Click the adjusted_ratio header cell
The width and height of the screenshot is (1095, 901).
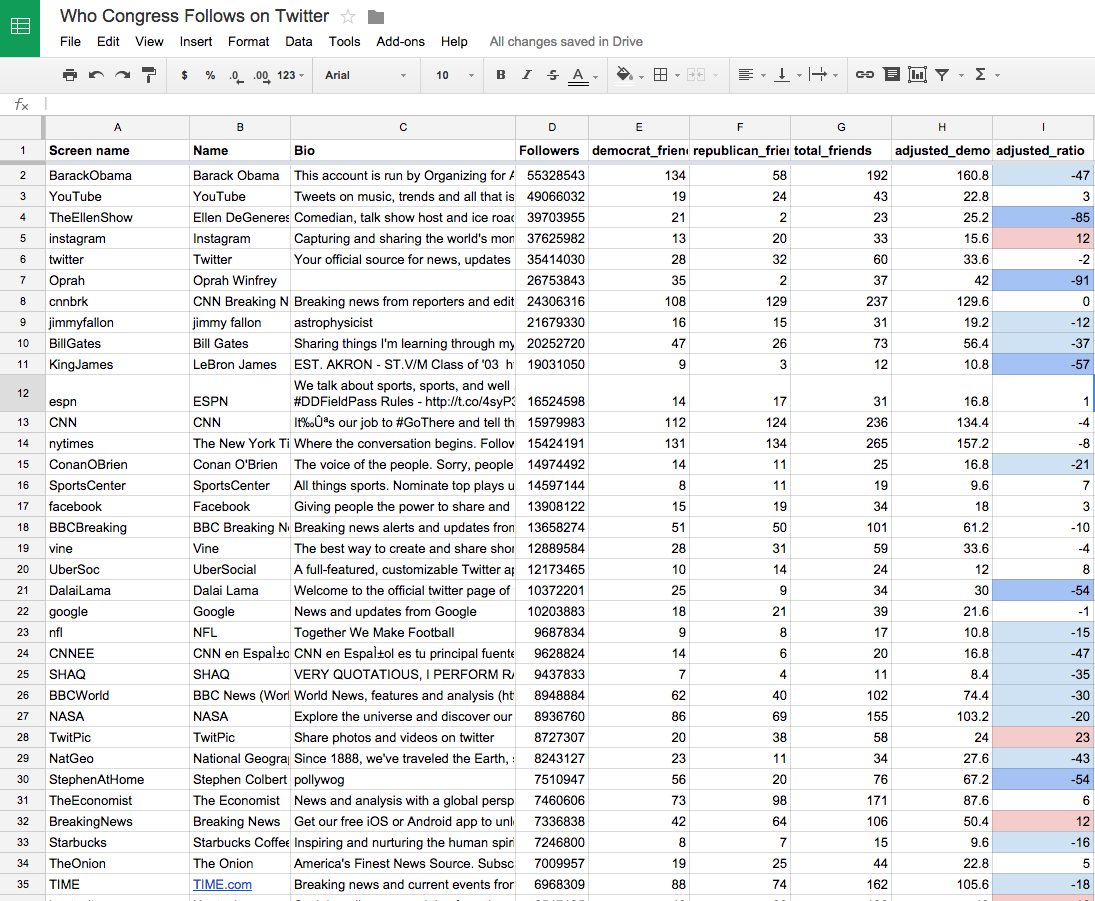tap(1043, 150)
